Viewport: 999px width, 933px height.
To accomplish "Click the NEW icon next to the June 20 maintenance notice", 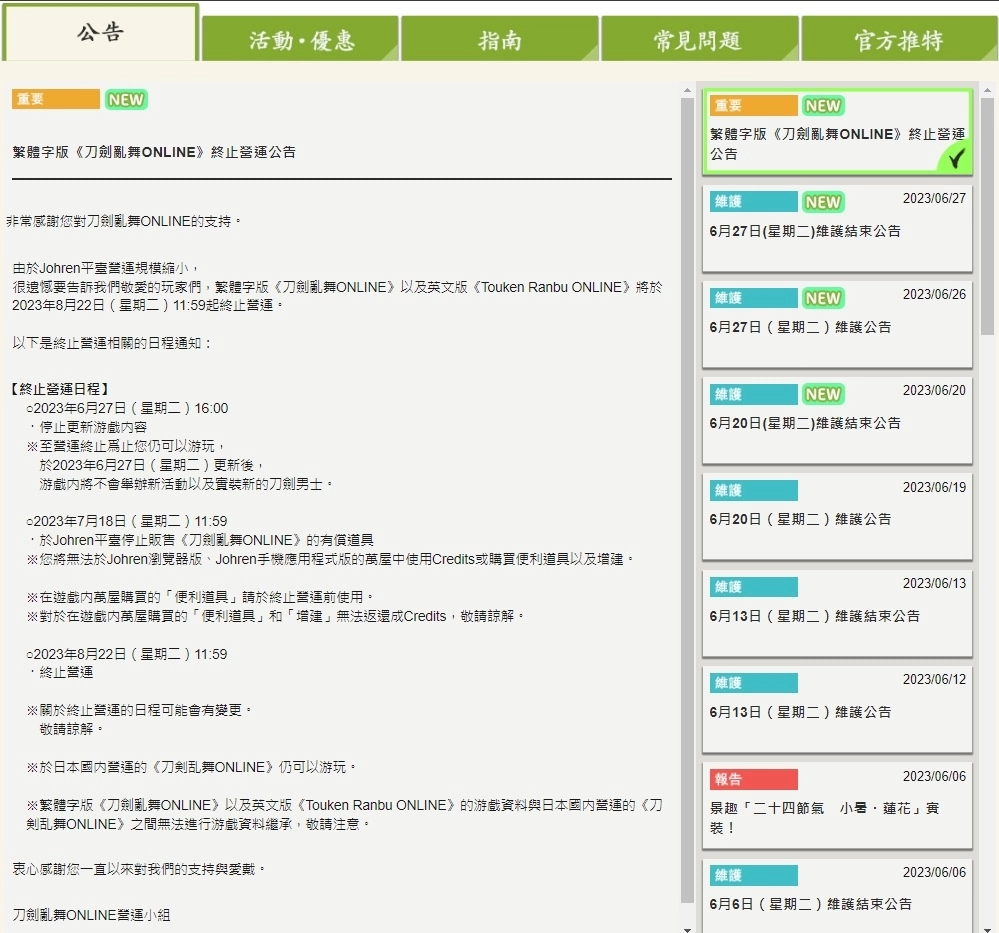I will pyautogui.click(x=822, y=394).
